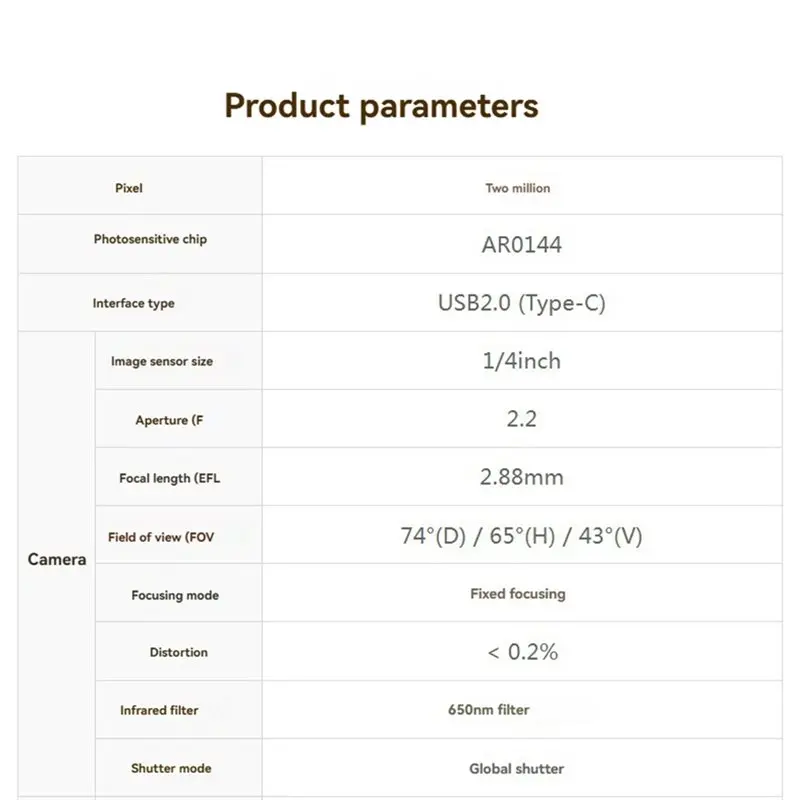Click the Two million value cell

click(517, 188)
